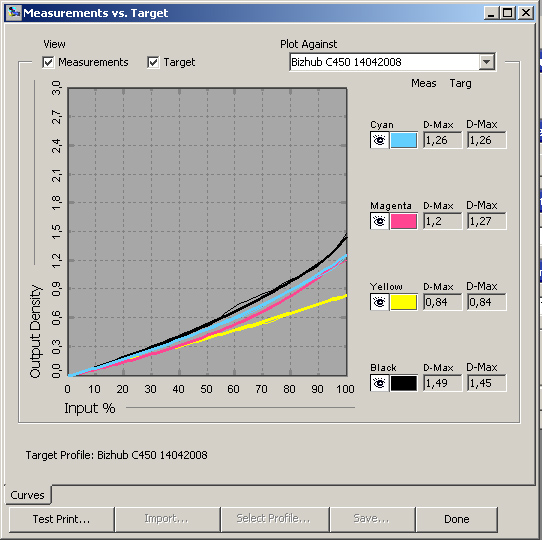
Task: Click the Test Print button
Action: point(62,519)
